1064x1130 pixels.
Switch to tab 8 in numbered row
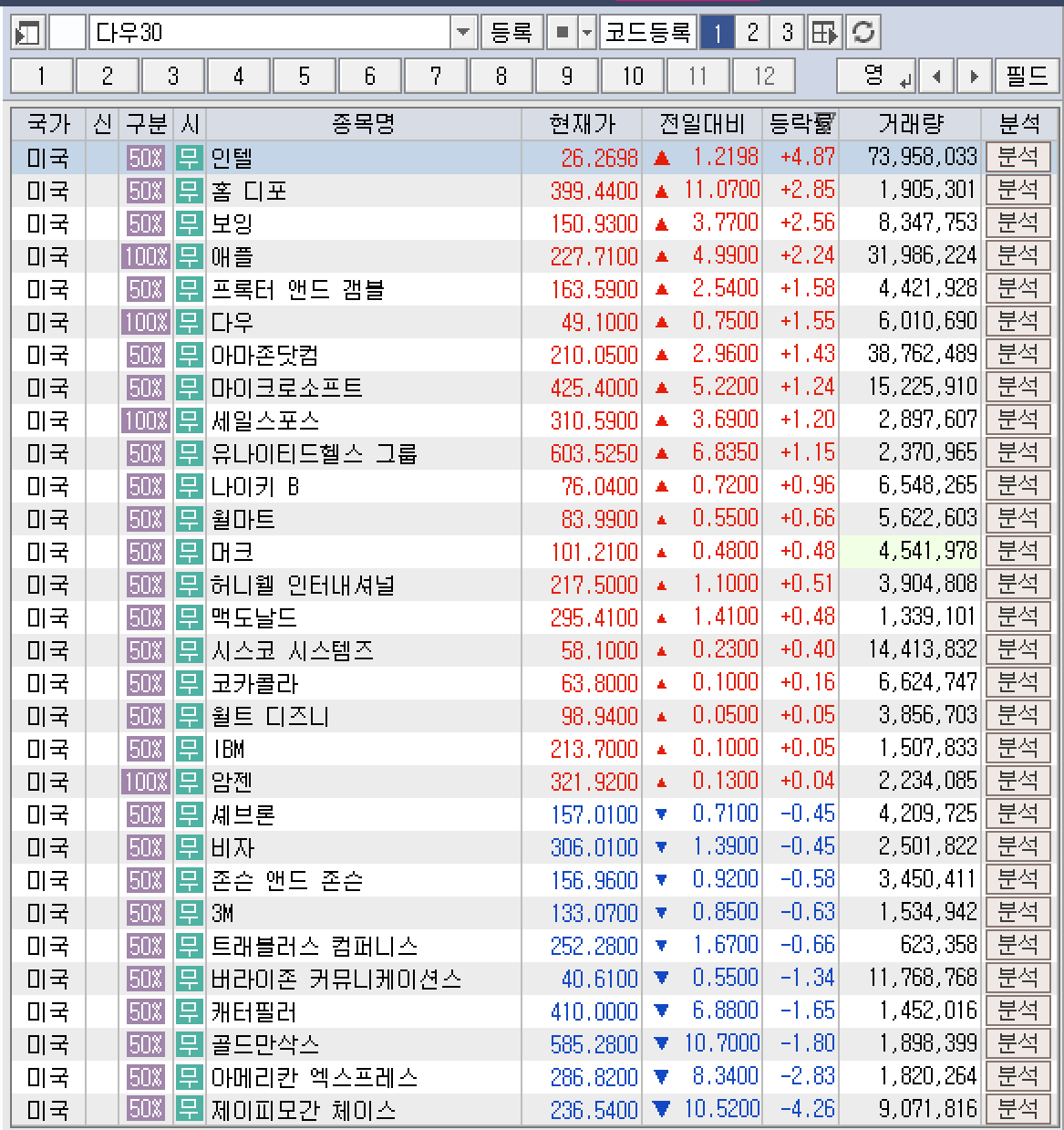501,76
